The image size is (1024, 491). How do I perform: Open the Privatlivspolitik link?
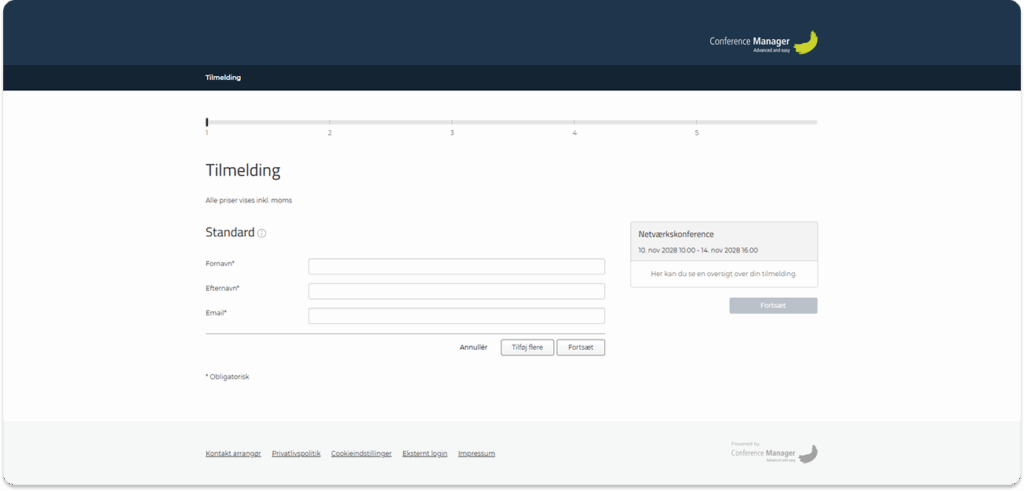tap(296, 453)
